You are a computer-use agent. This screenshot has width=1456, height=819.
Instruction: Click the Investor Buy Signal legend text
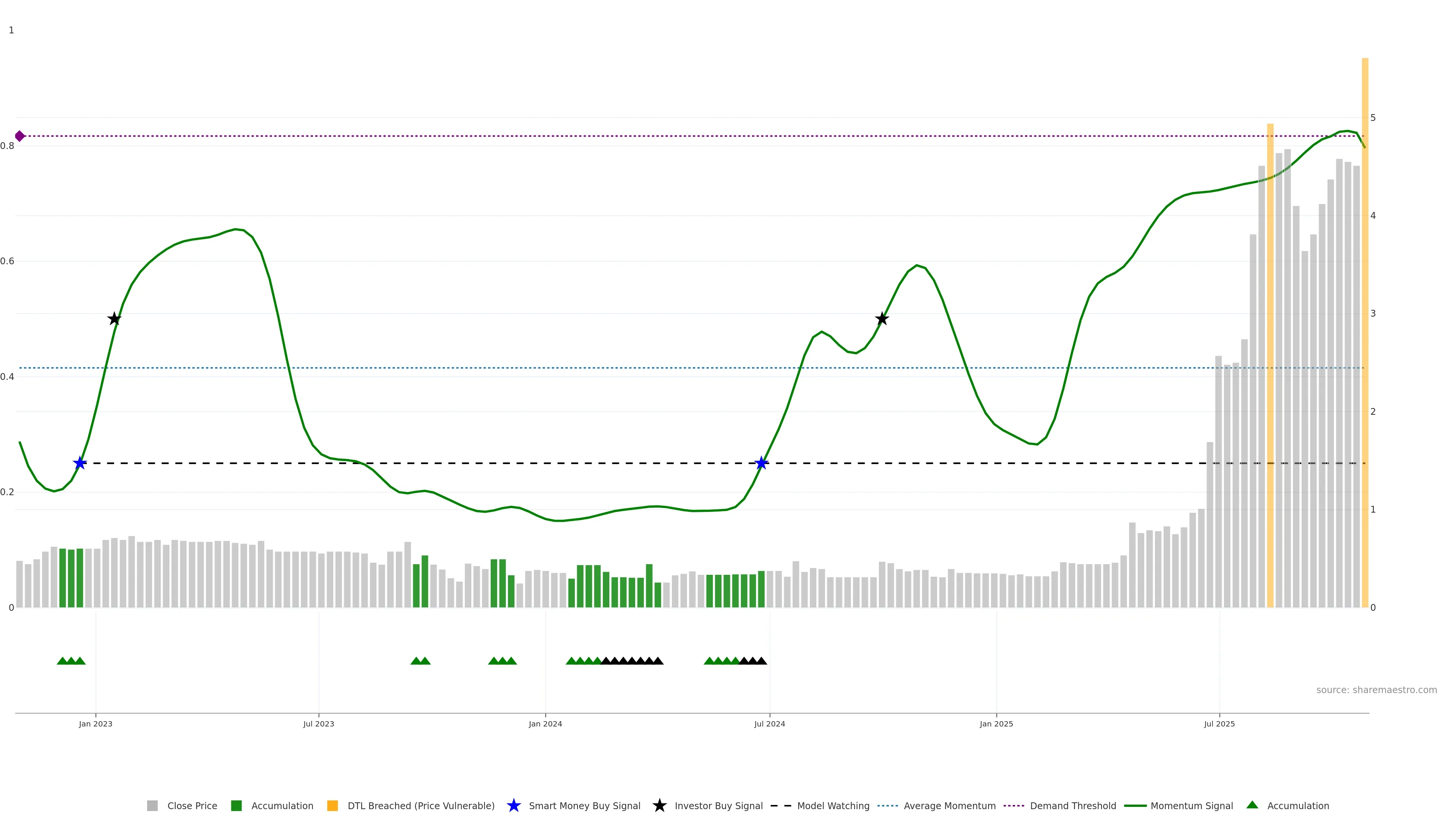pyautogui.click(x=719, y=806)
